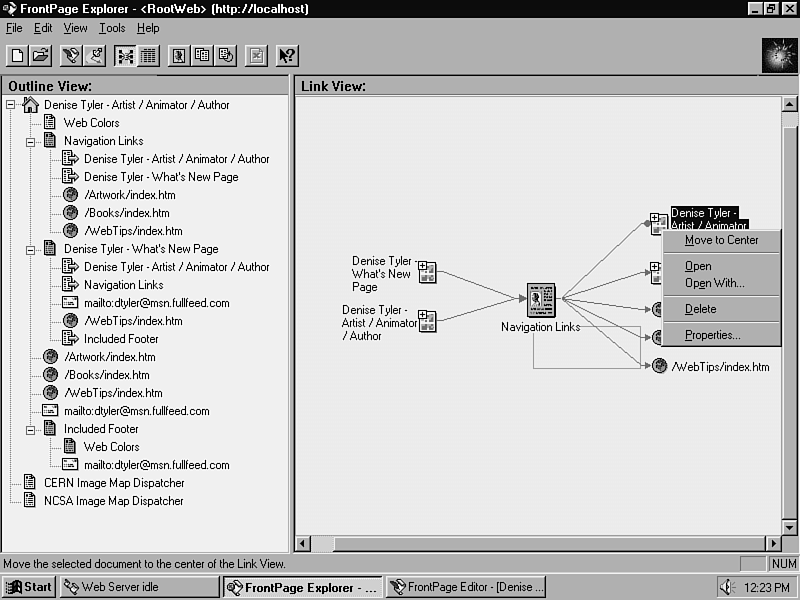Switch to FrontPage Editor taskbar button
This screenshot has height=600, width=800.
(x=466, y=587)
